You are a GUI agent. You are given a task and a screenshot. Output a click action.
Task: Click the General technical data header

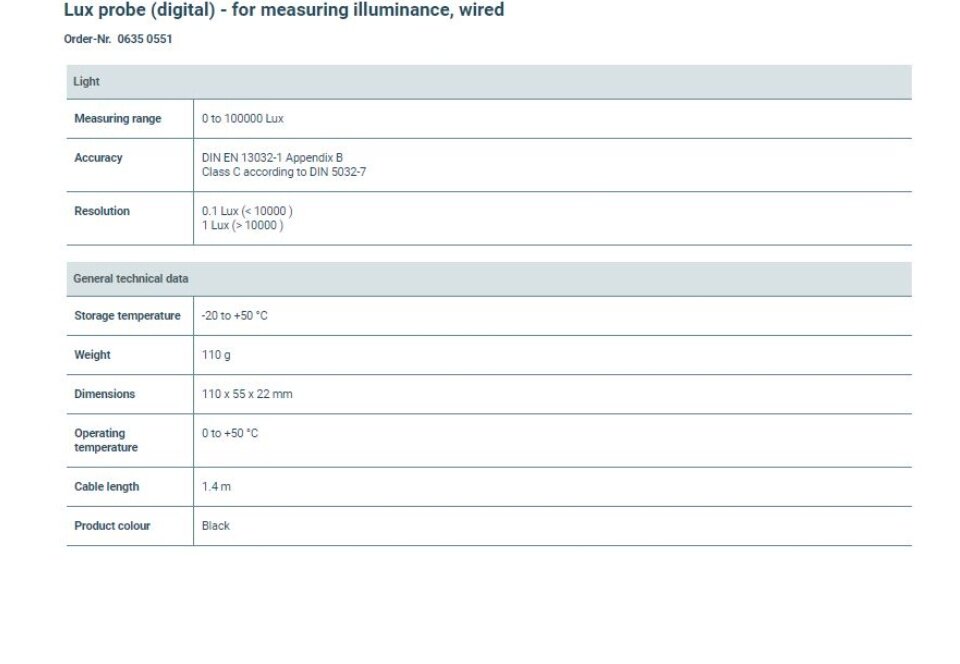(x=489, y=278)
